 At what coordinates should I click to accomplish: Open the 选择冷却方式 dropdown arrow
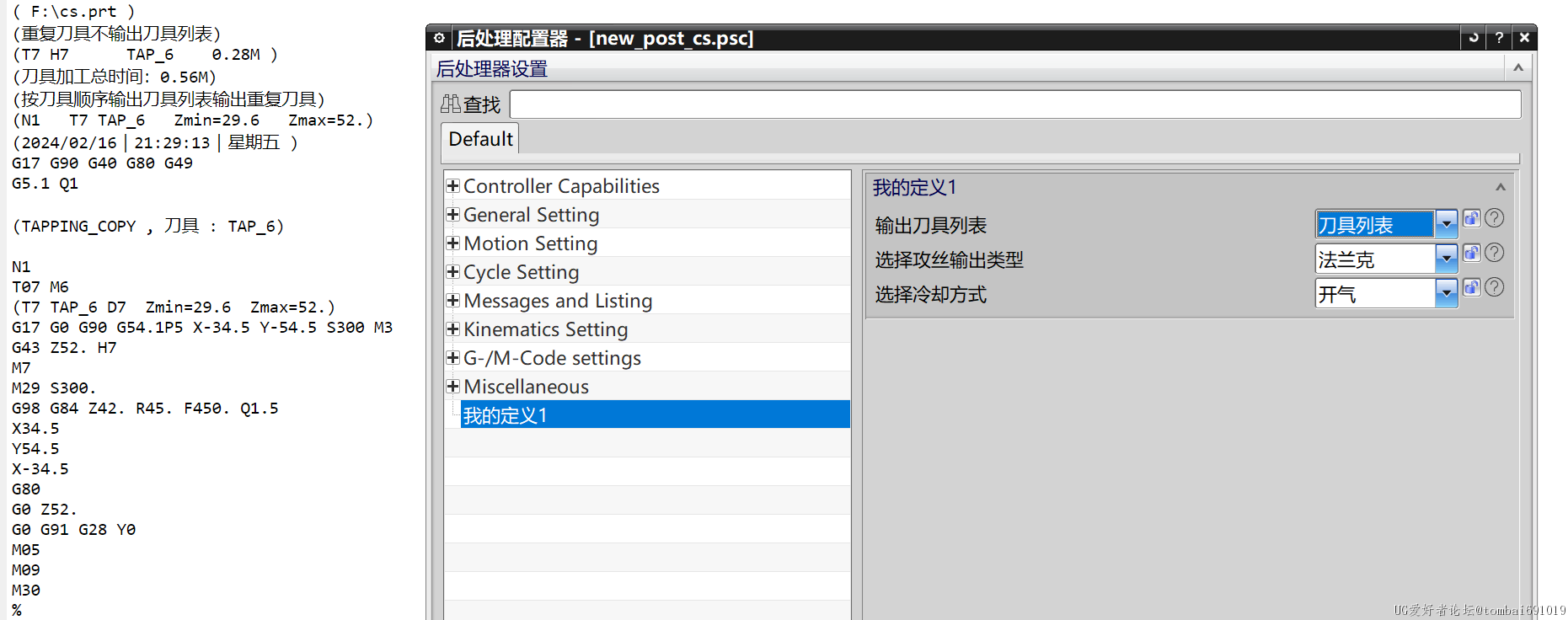(1447, 293)
